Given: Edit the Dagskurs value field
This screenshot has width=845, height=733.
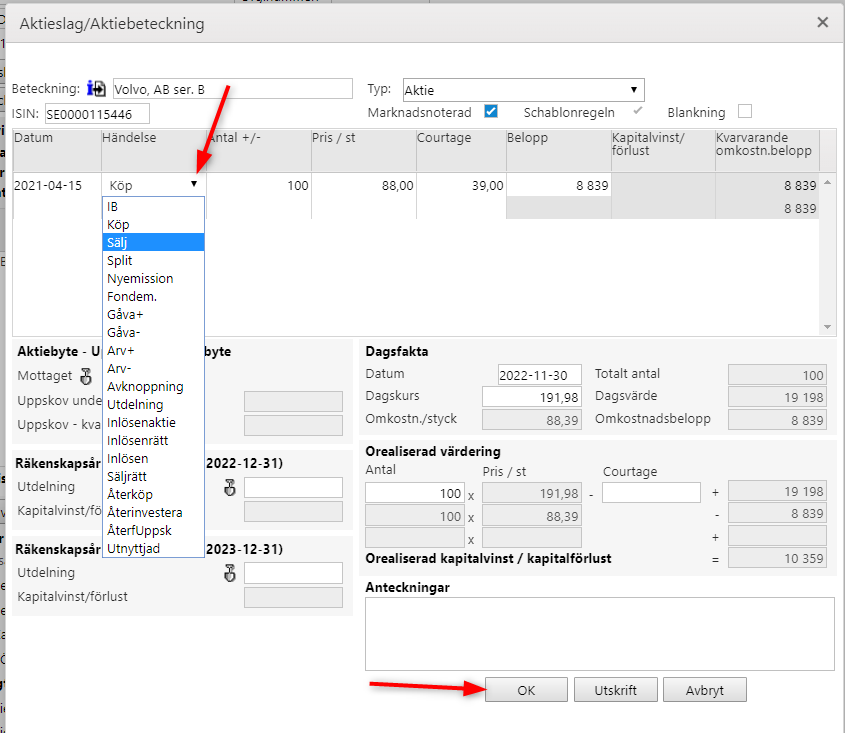Looking at the screenshot, I should tap(532, 397).
